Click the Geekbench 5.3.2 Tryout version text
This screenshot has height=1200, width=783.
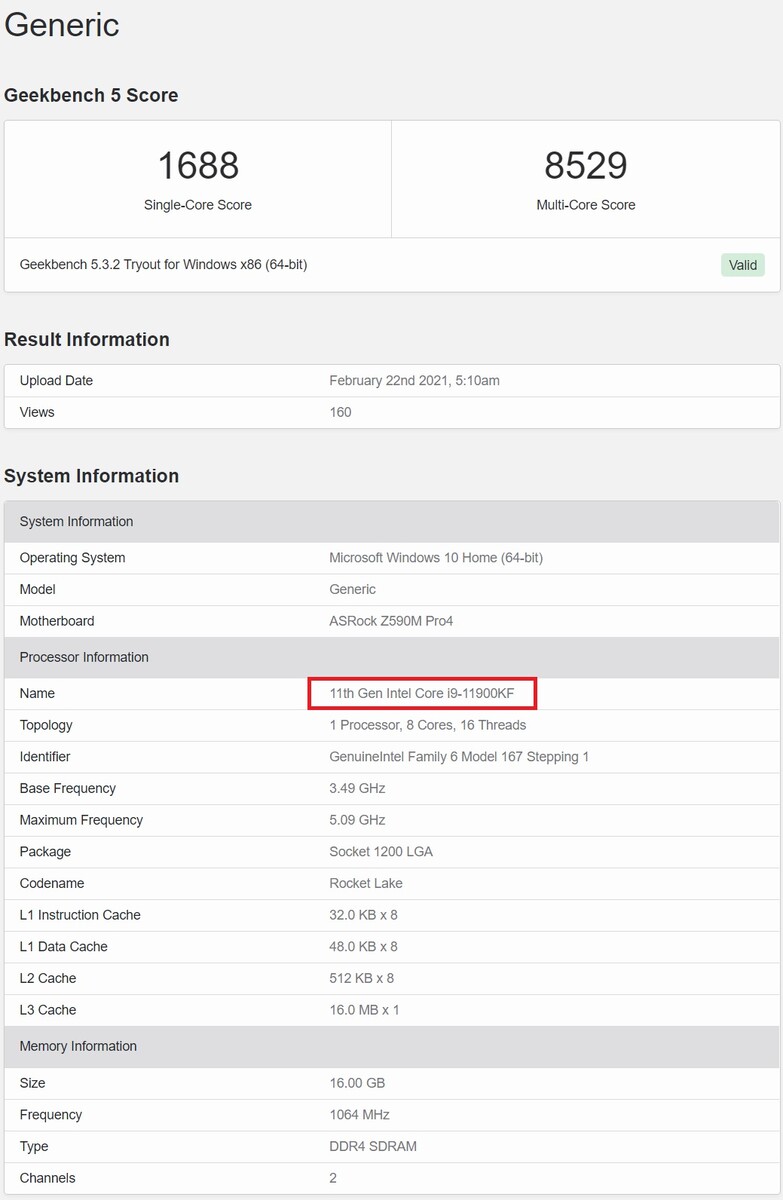(163, 265)
